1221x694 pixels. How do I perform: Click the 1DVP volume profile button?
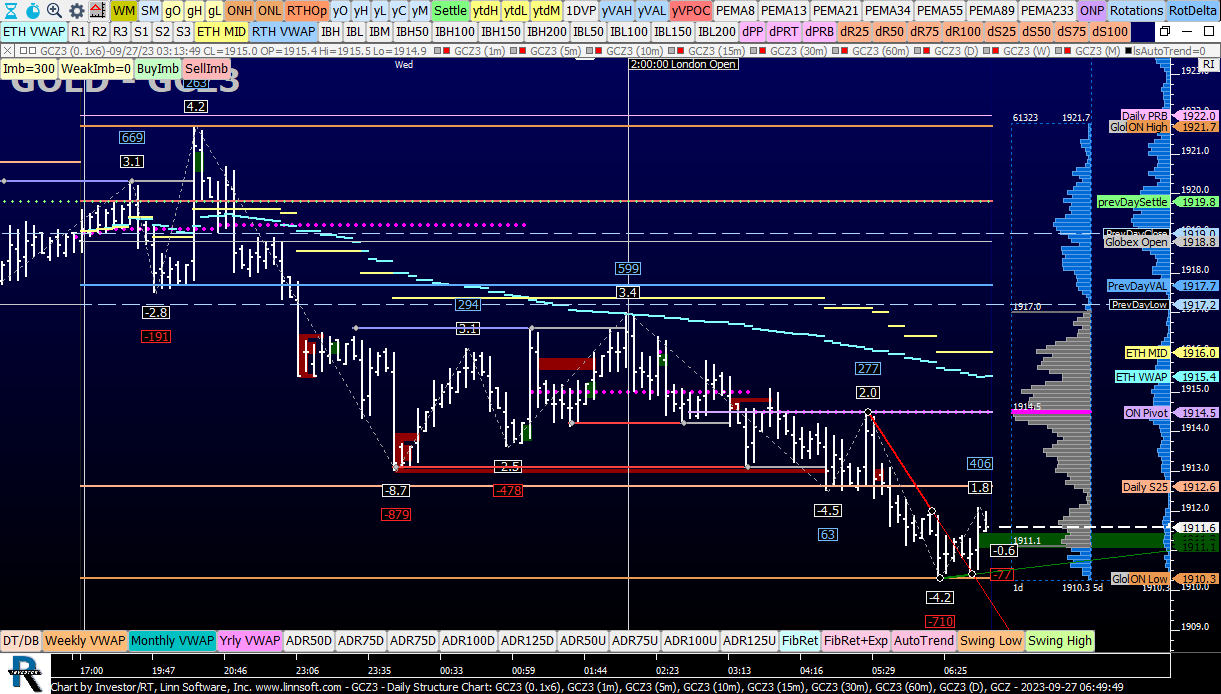(x=581, y=10)
